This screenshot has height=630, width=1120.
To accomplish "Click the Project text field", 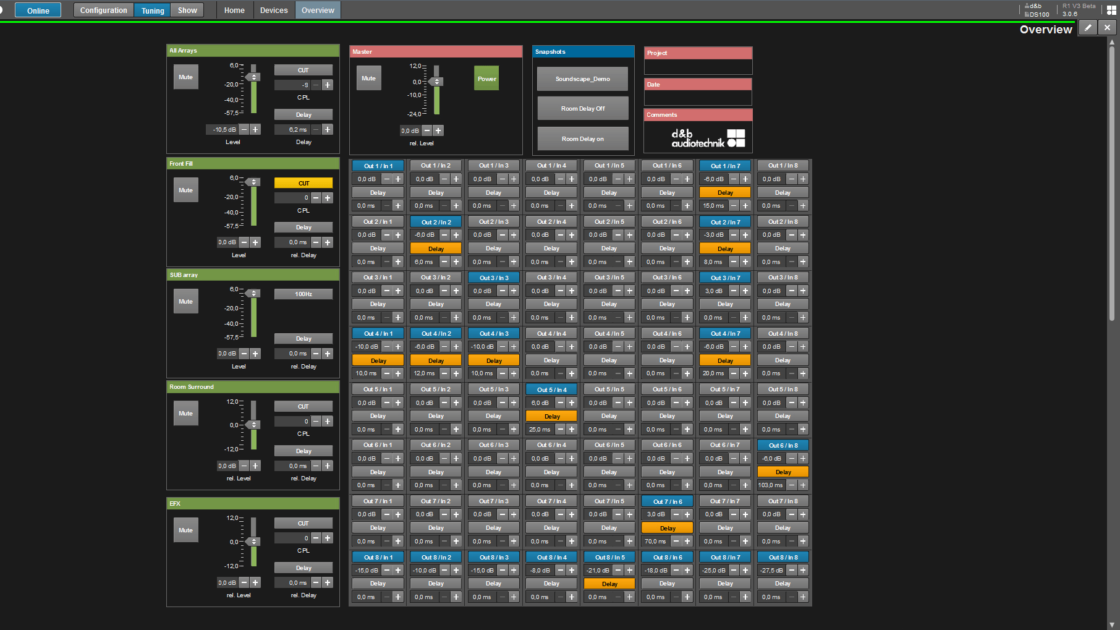I will pos(698,66).
